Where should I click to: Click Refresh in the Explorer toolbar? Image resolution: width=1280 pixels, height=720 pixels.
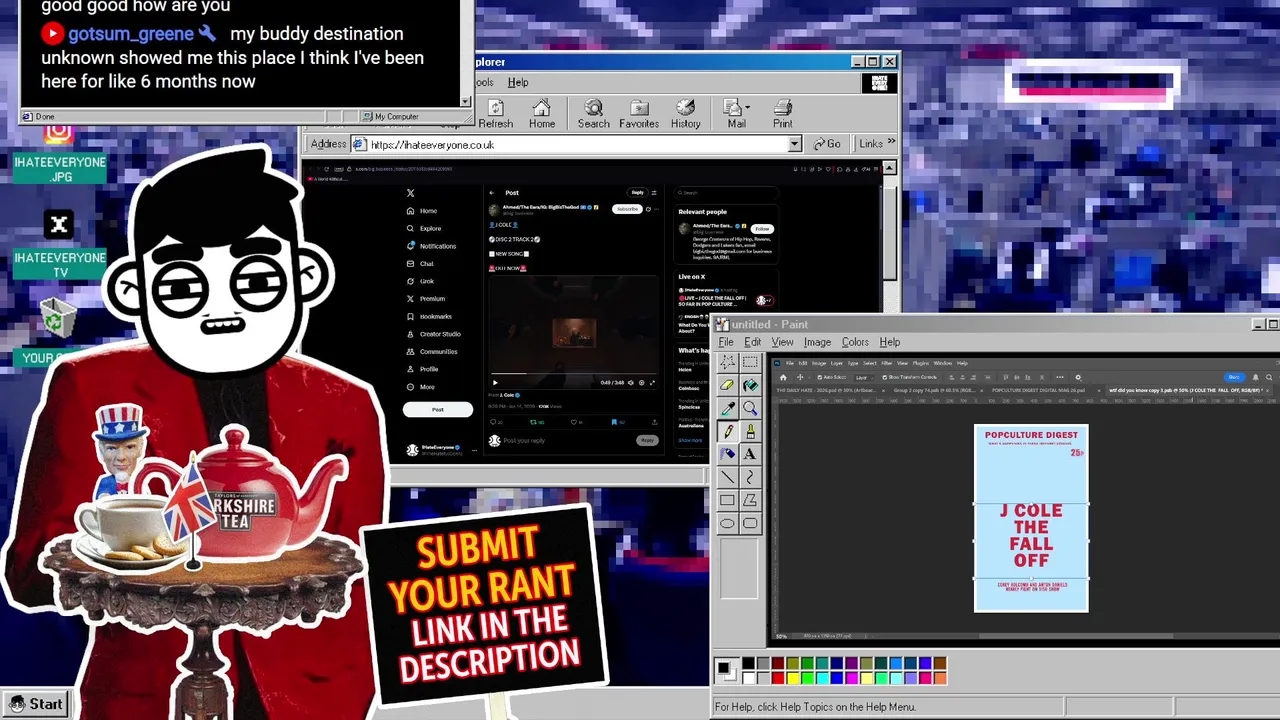[495, 114]
